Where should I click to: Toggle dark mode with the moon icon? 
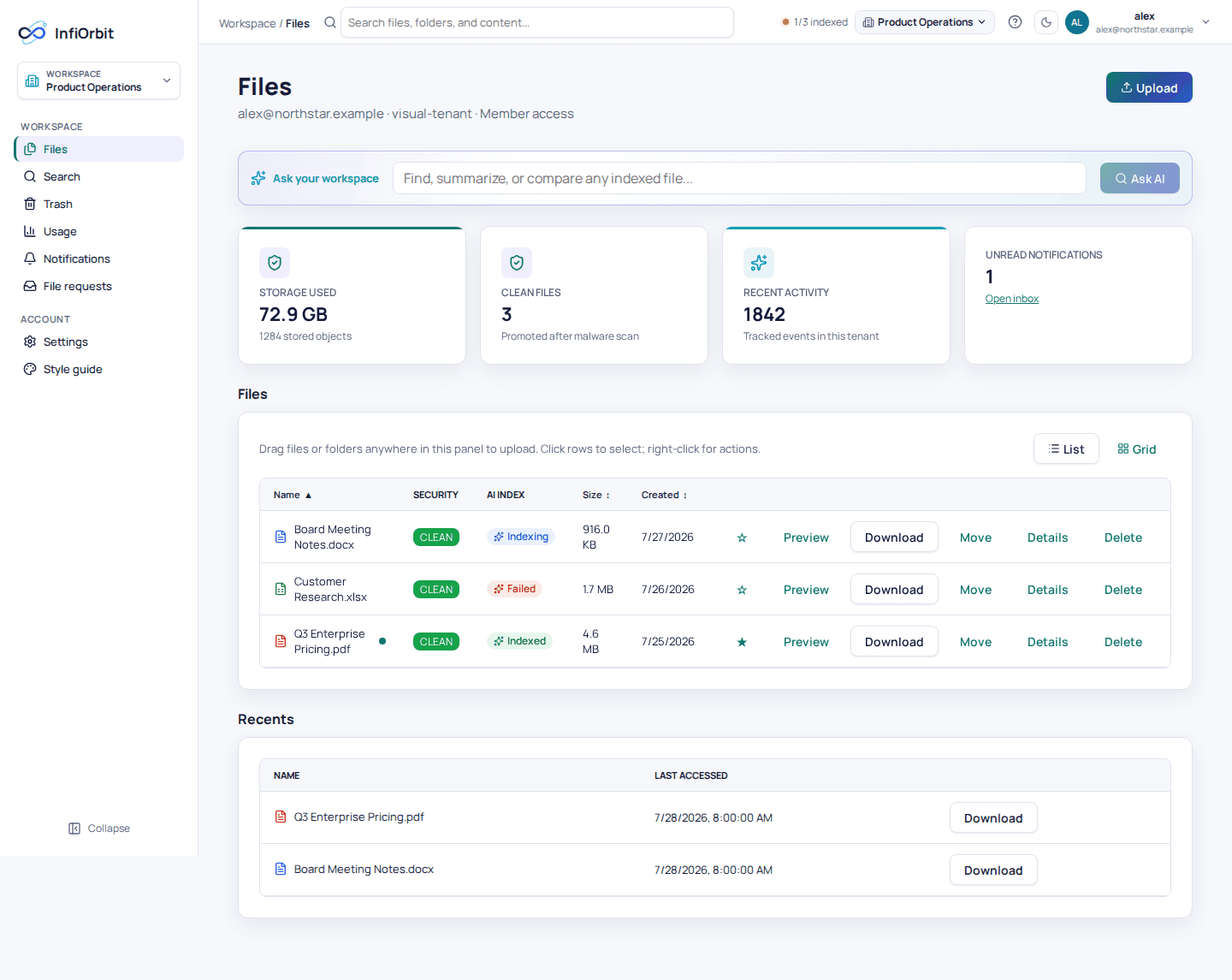1046,22
